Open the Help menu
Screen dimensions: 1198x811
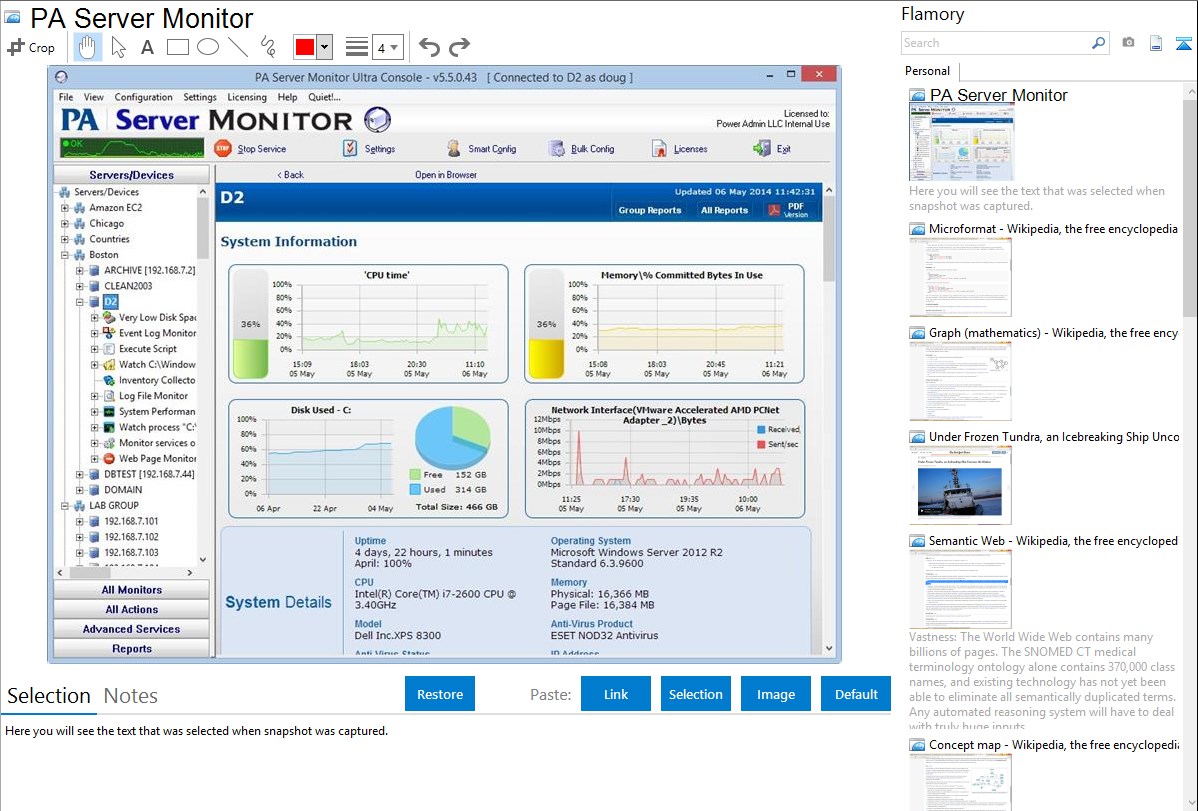[287, 97]
